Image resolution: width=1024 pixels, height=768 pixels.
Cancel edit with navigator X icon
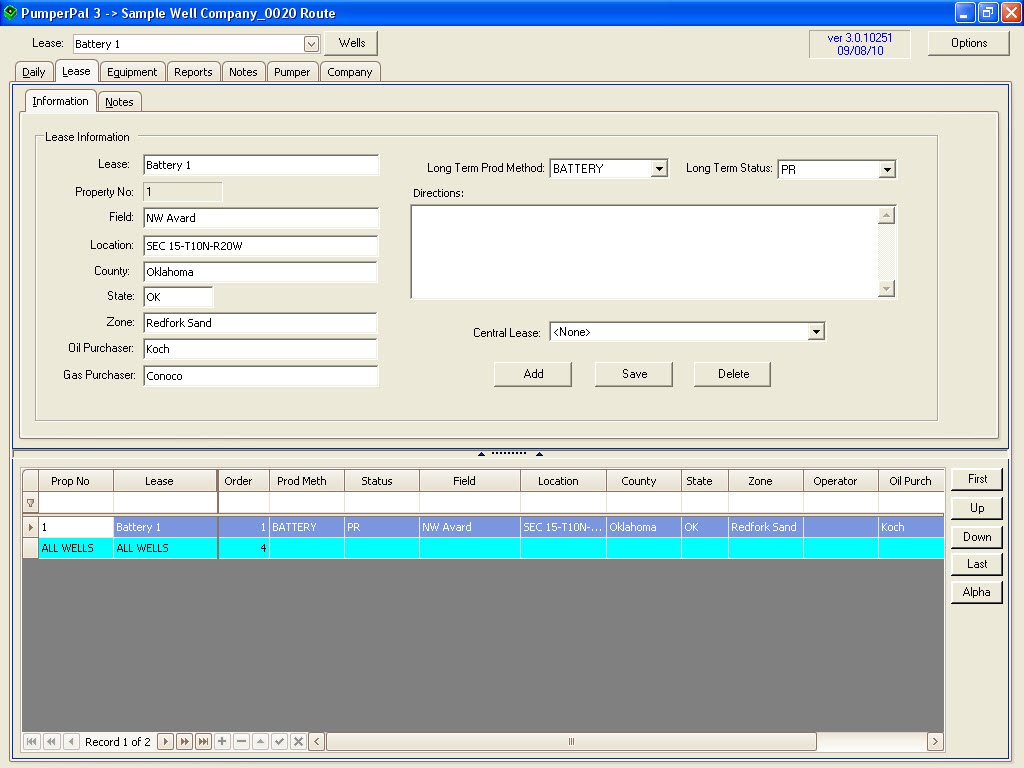297,742
